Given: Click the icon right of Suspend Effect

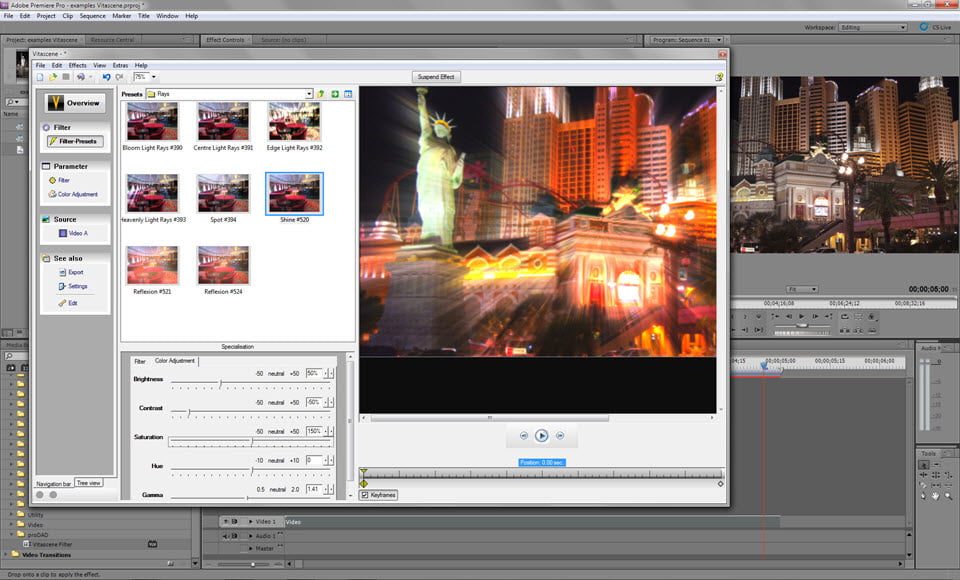Looking at the screenshot, I should (x=719, y=77).
